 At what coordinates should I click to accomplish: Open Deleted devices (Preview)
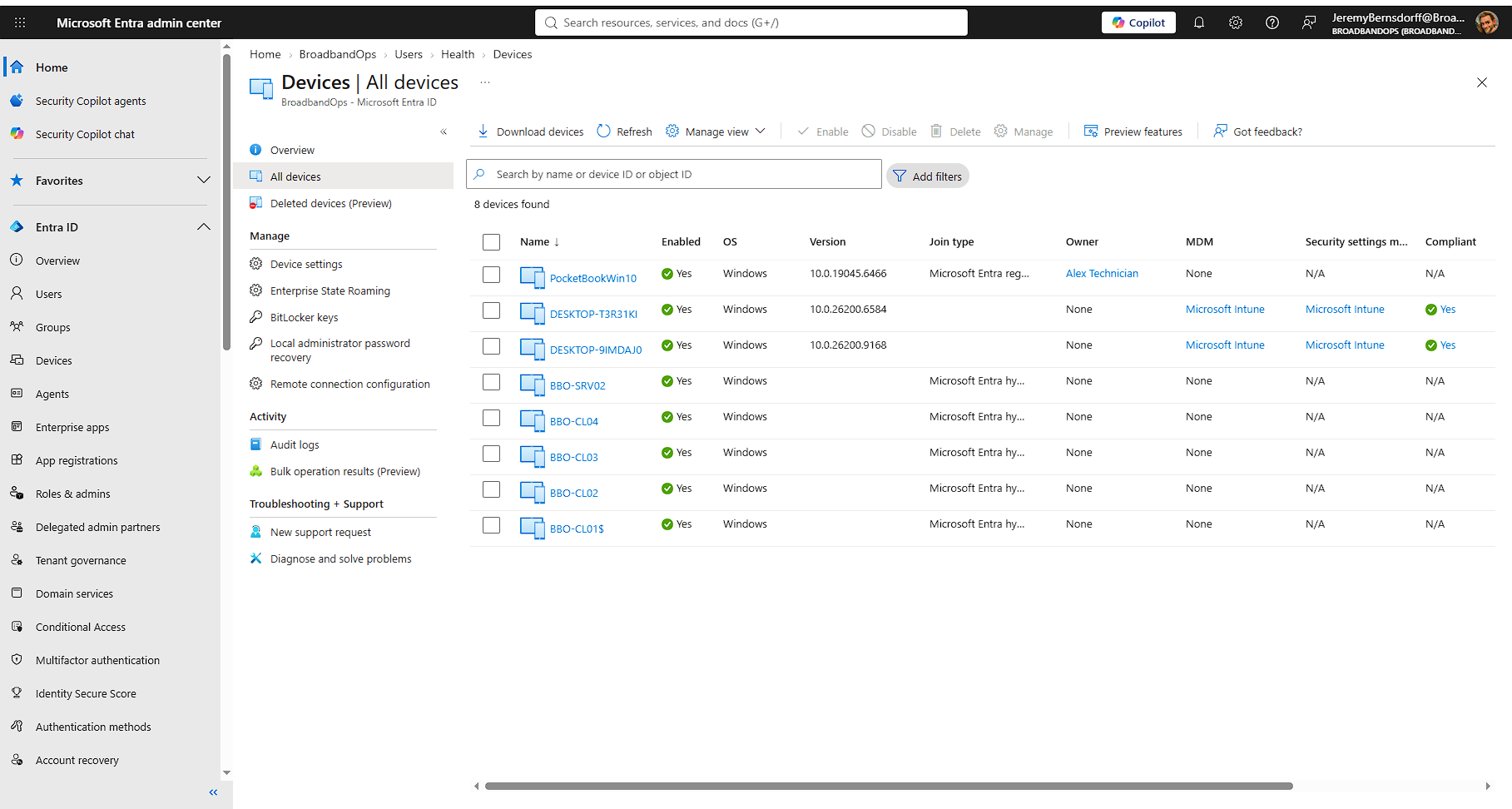pos(330,203)
